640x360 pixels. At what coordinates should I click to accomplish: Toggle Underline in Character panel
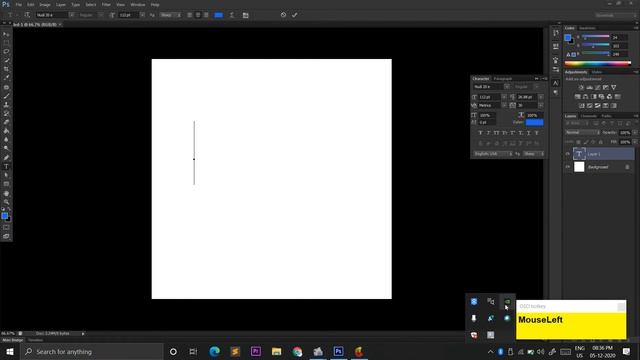(x=529, y=133)
